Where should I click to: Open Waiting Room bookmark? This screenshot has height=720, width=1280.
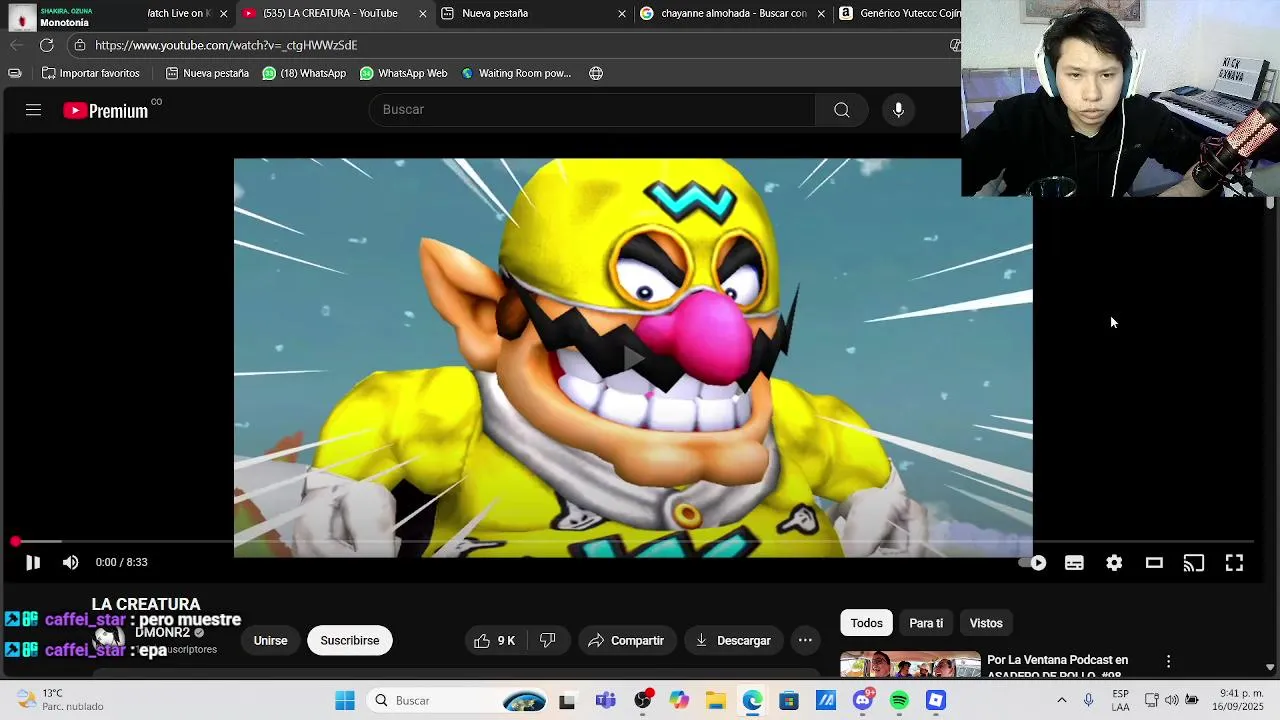(x=516, y=73)
